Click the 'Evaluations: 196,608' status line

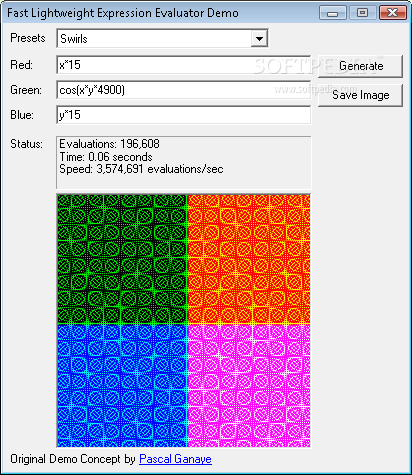tap(109, 144)
